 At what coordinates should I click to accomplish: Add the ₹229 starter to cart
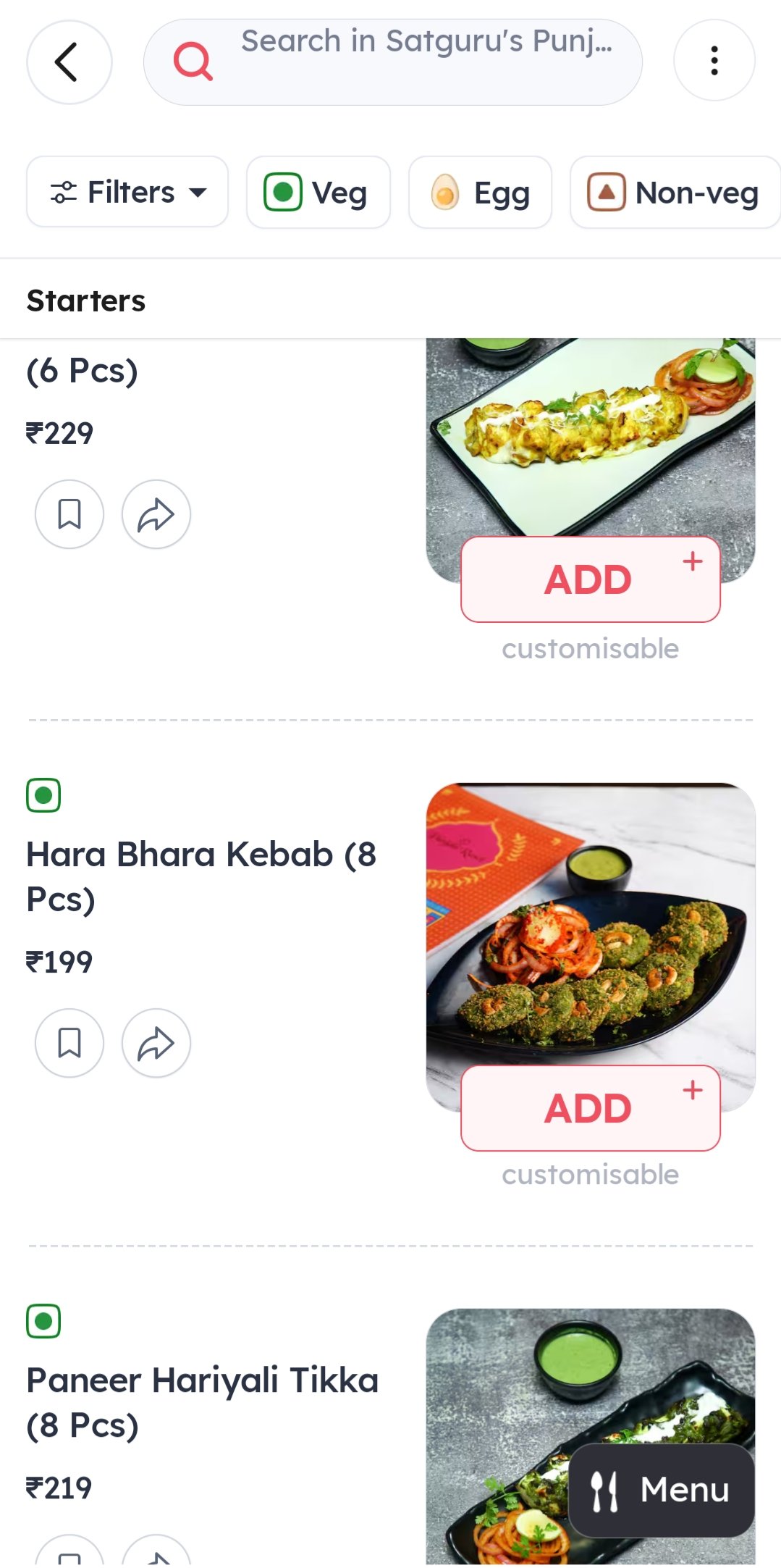590,579
